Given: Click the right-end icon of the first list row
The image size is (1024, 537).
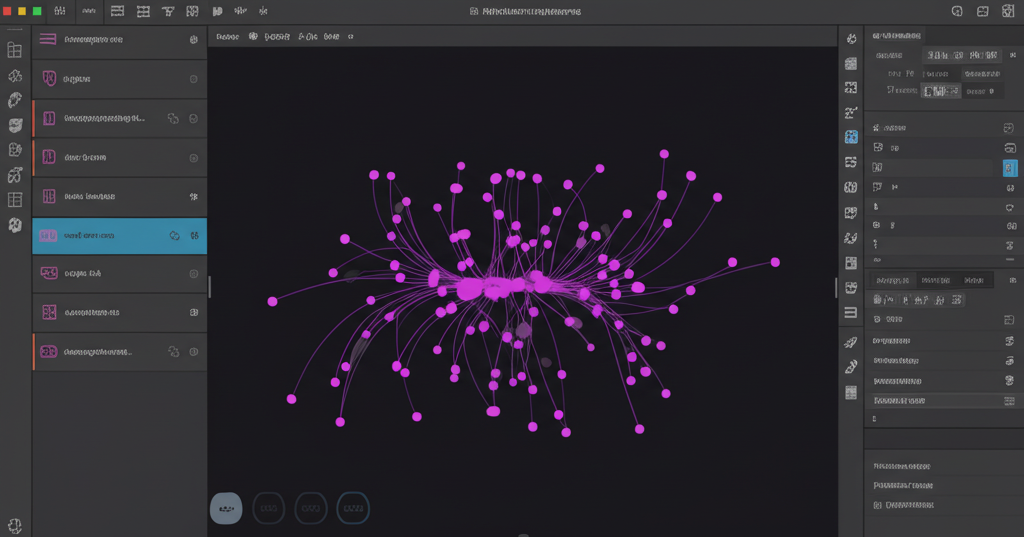Looking at the screenshot, I should [193, 40].
